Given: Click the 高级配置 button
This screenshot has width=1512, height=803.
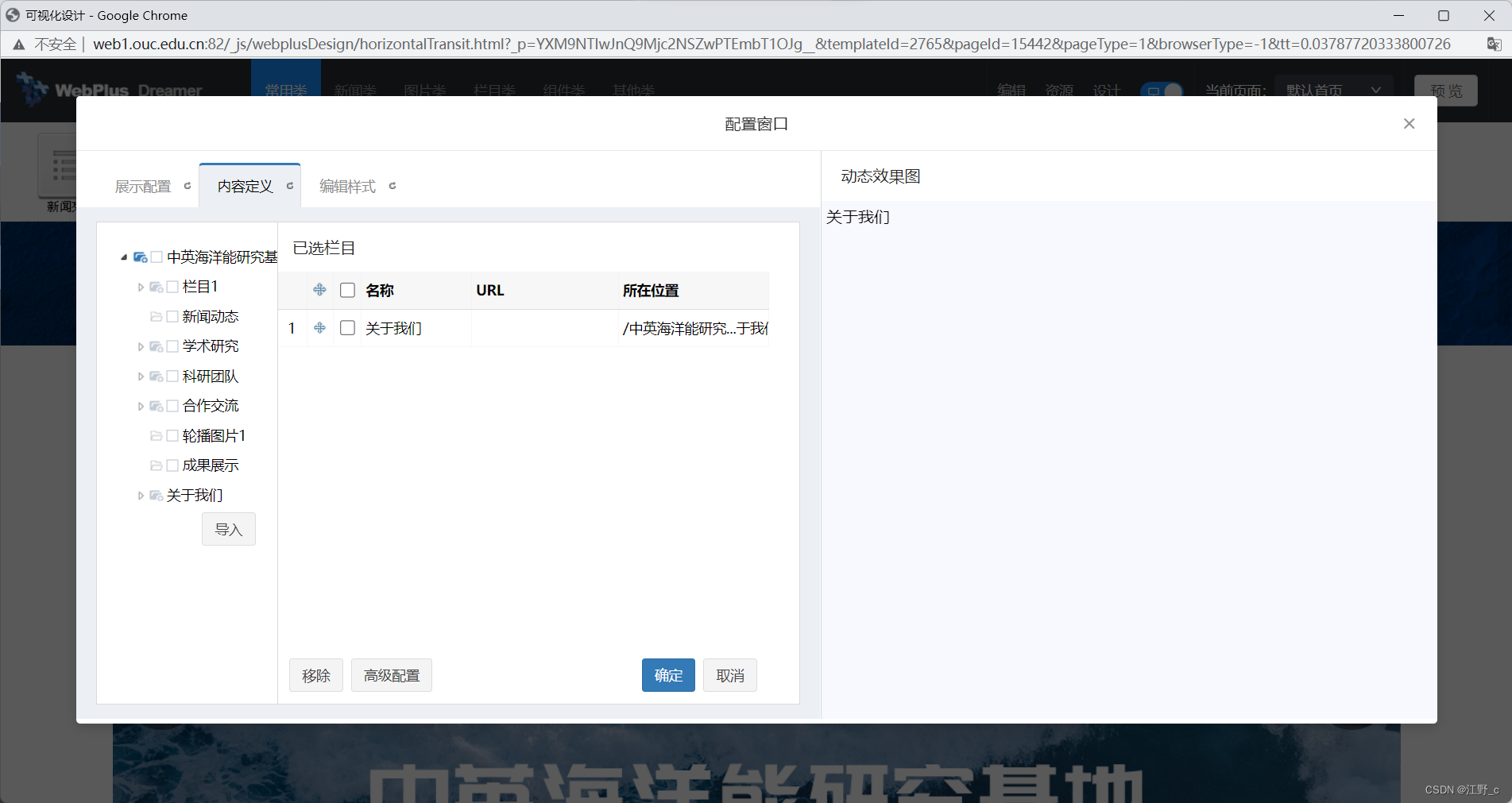Looking at the screenshot, I should (x=391, y=675).
